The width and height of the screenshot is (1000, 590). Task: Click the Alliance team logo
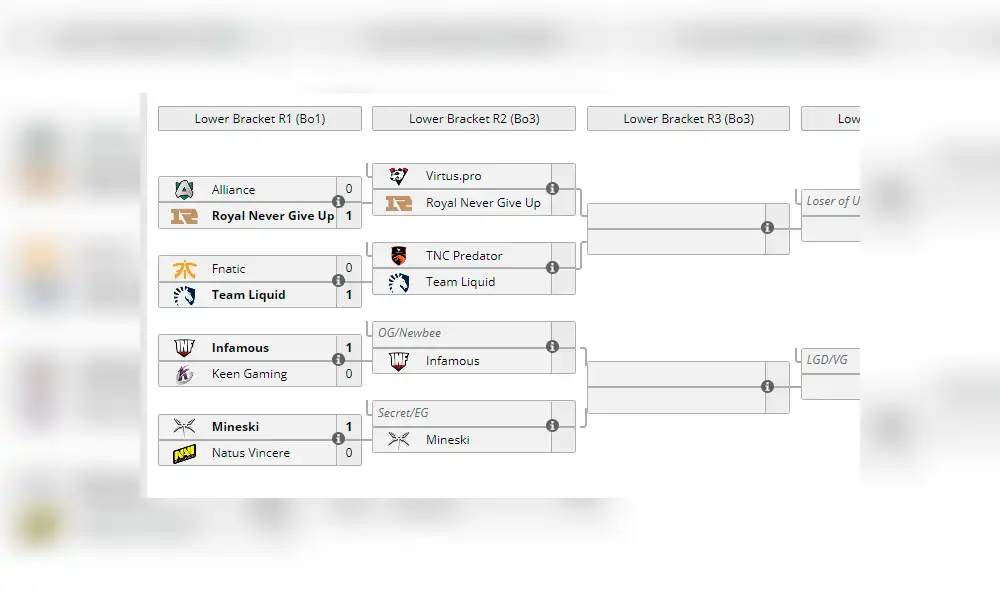pos(184,190)
